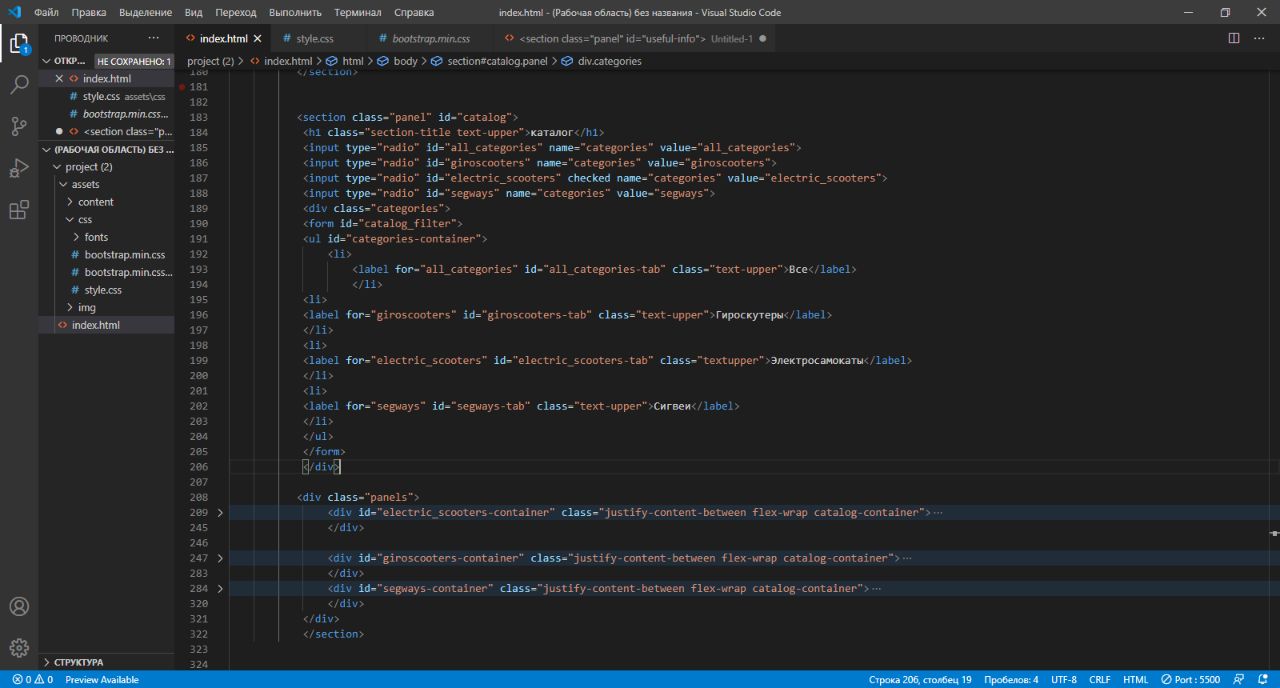Click the project (2) breadcrumb
Screen dimensions: 1280x688
click(210, 61)
